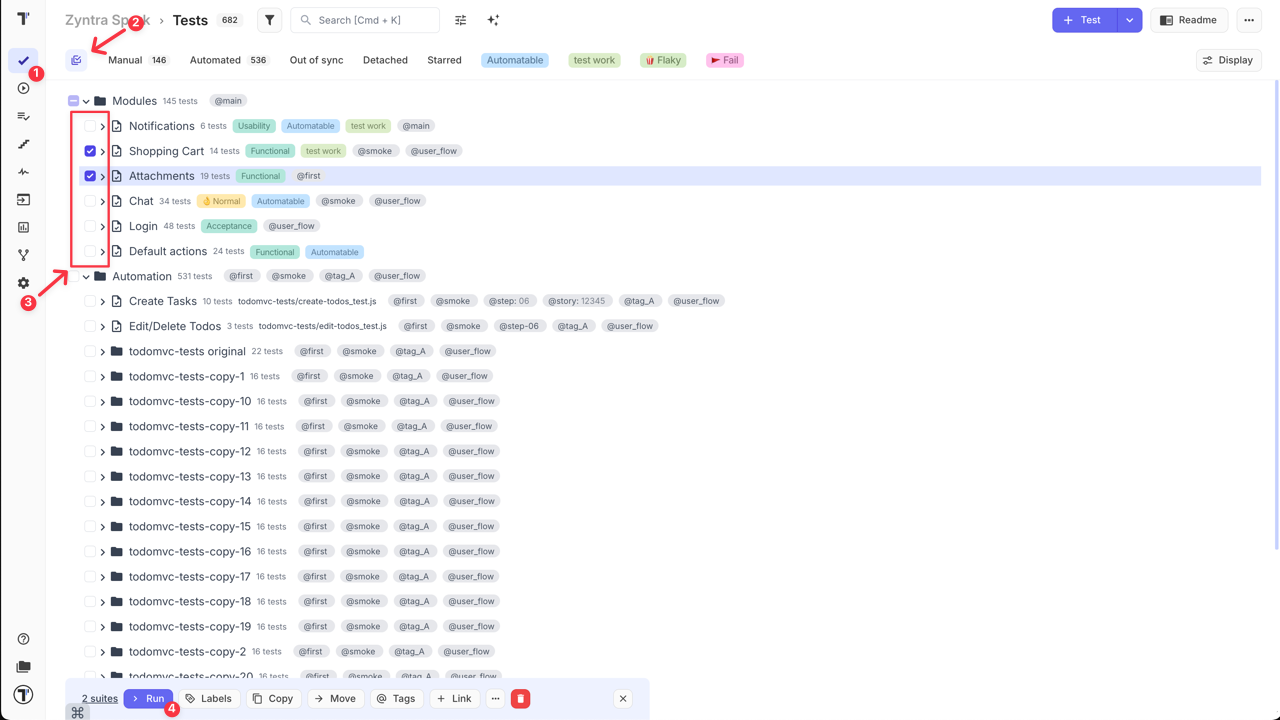
Task: Click inside the search field
Action: [364, 20]
